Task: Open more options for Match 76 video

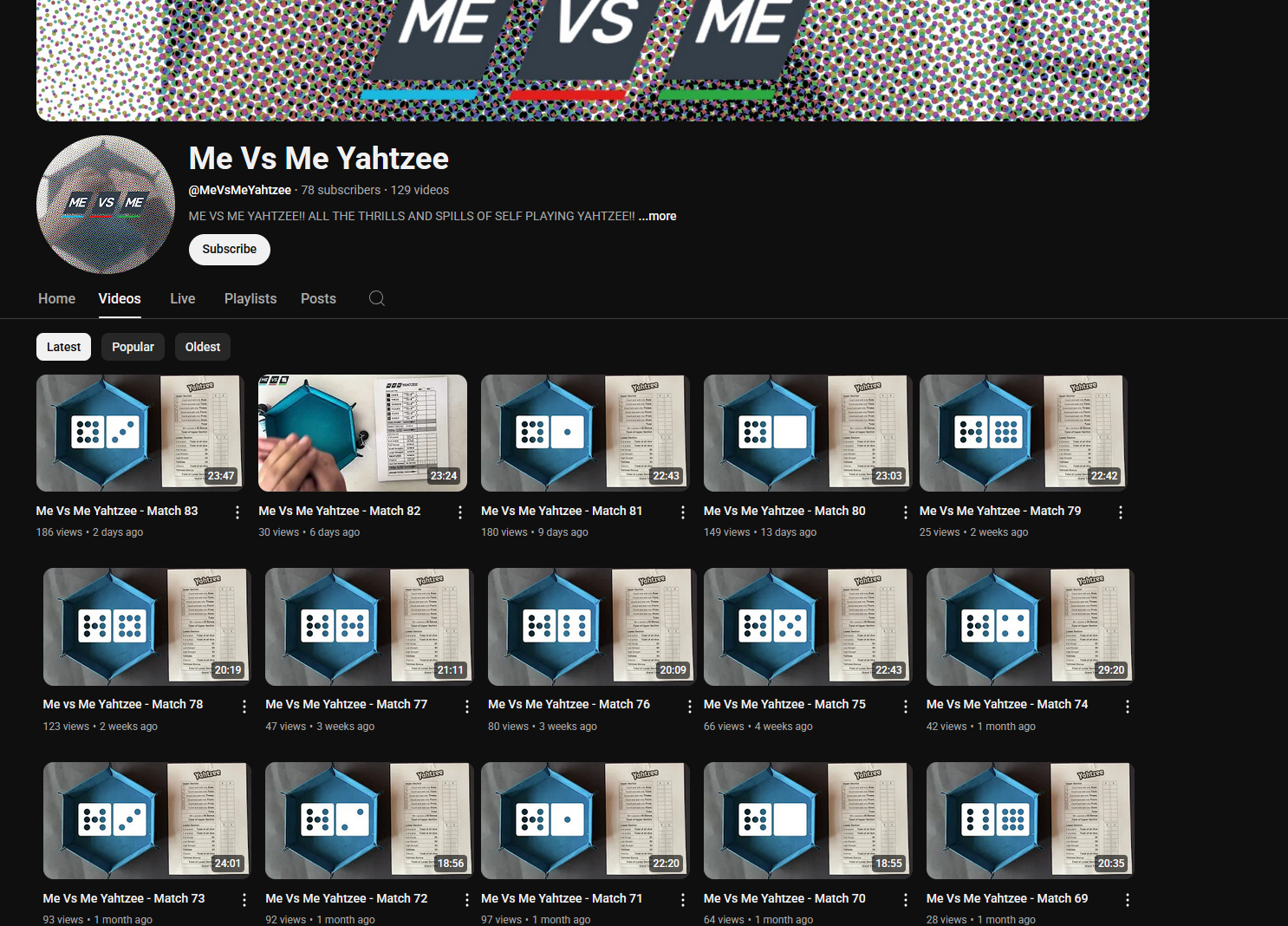Action: point(690,707)
